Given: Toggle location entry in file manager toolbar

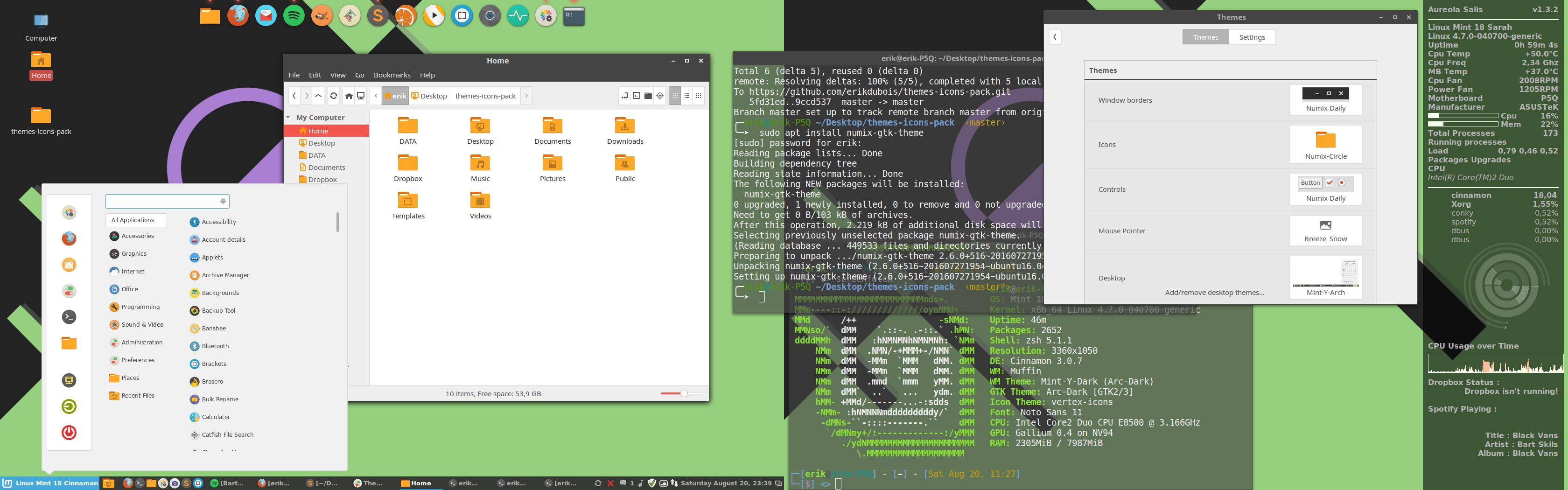Looking at the screenshot, I should tap(624, 96).
